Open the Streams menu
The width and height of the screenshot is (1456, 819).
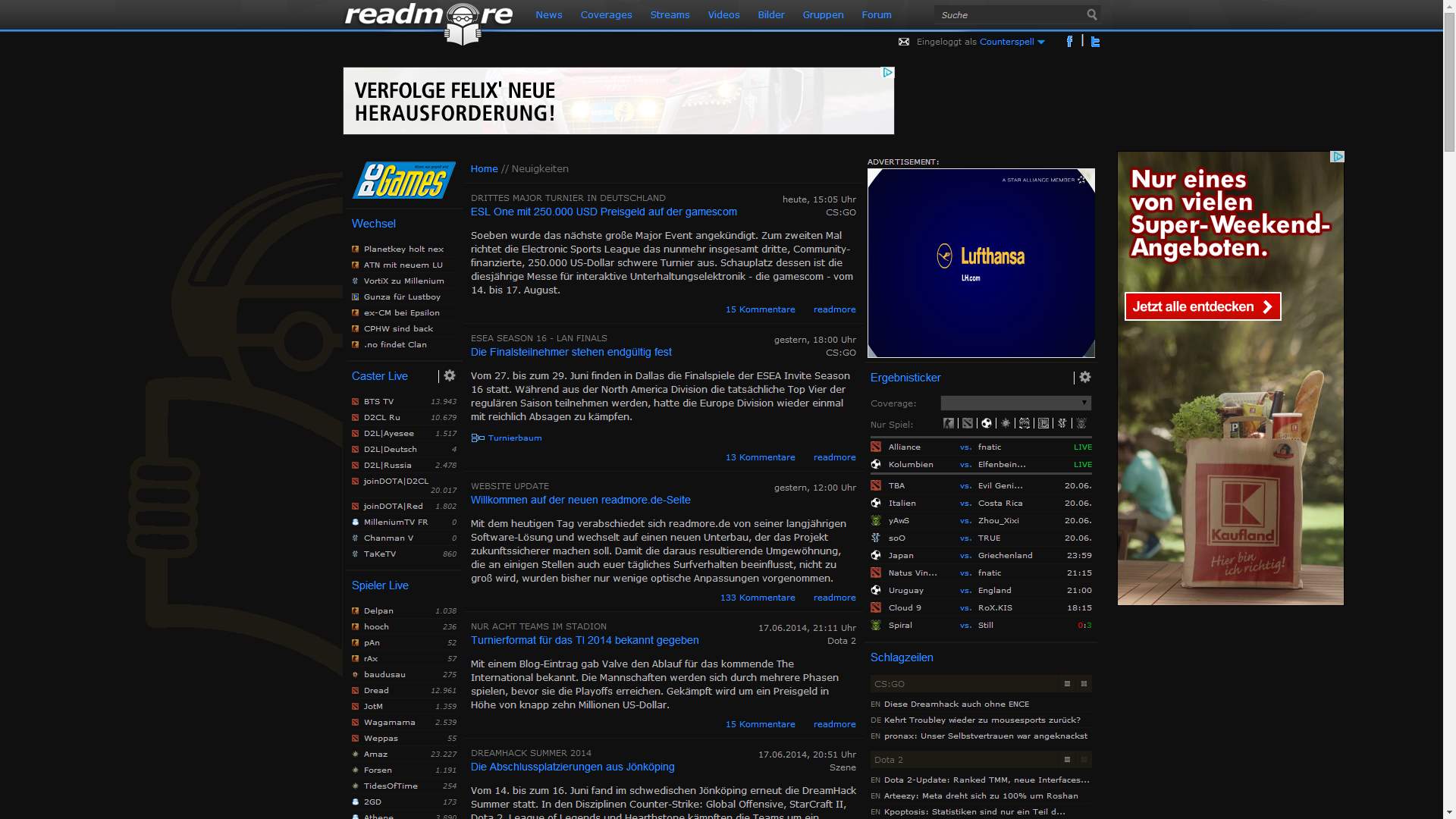pos(670,14)
